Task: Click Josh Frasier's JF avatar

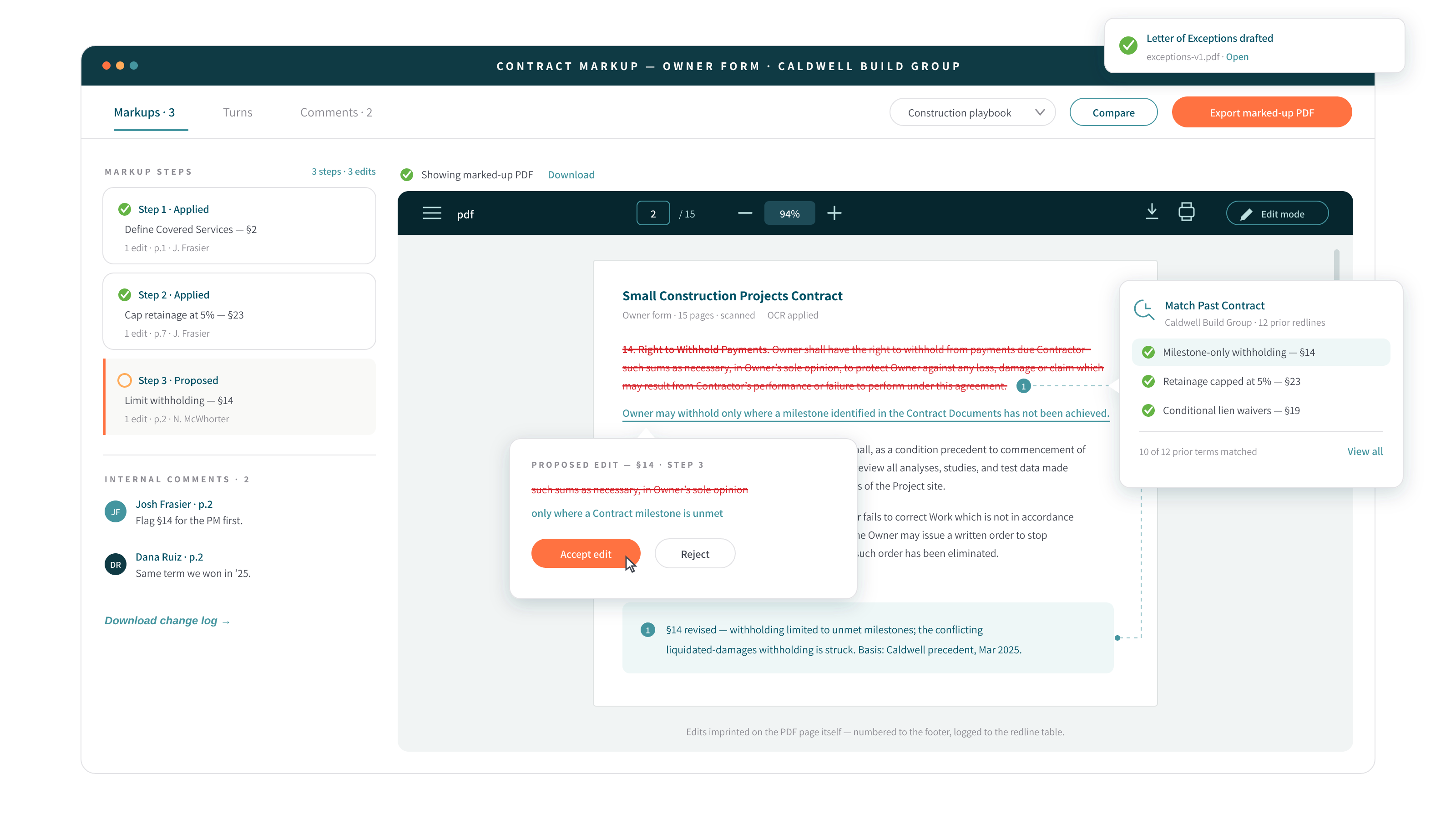Action: (115, 511)
